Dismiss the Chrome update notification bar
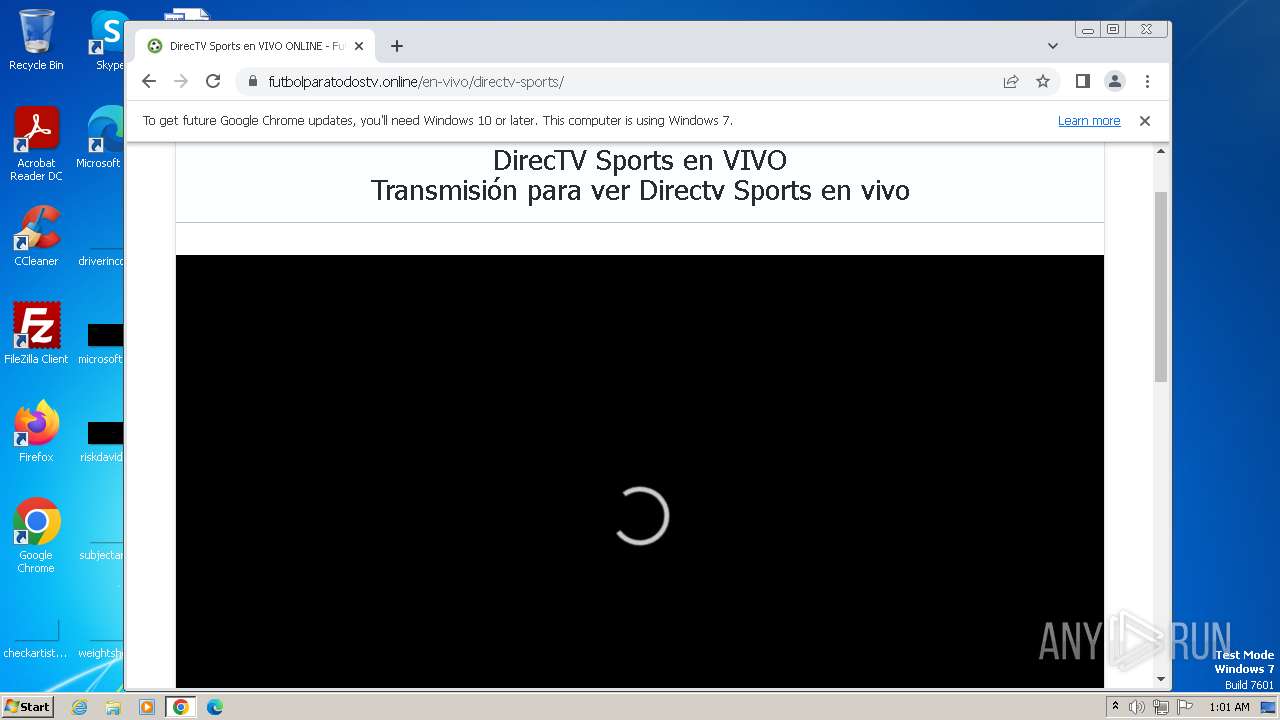The image size is (1280, 720). (x=1145, y=121)
